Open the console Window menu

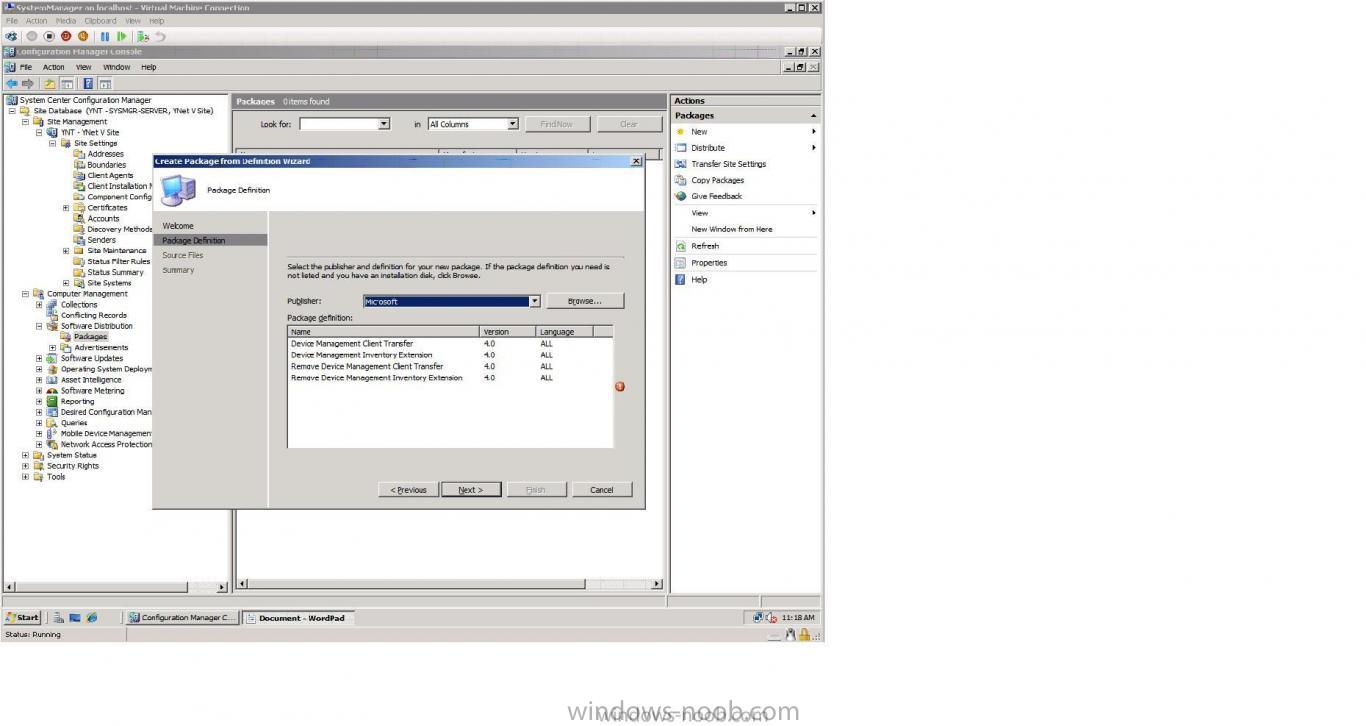click(x=117, y=67)
